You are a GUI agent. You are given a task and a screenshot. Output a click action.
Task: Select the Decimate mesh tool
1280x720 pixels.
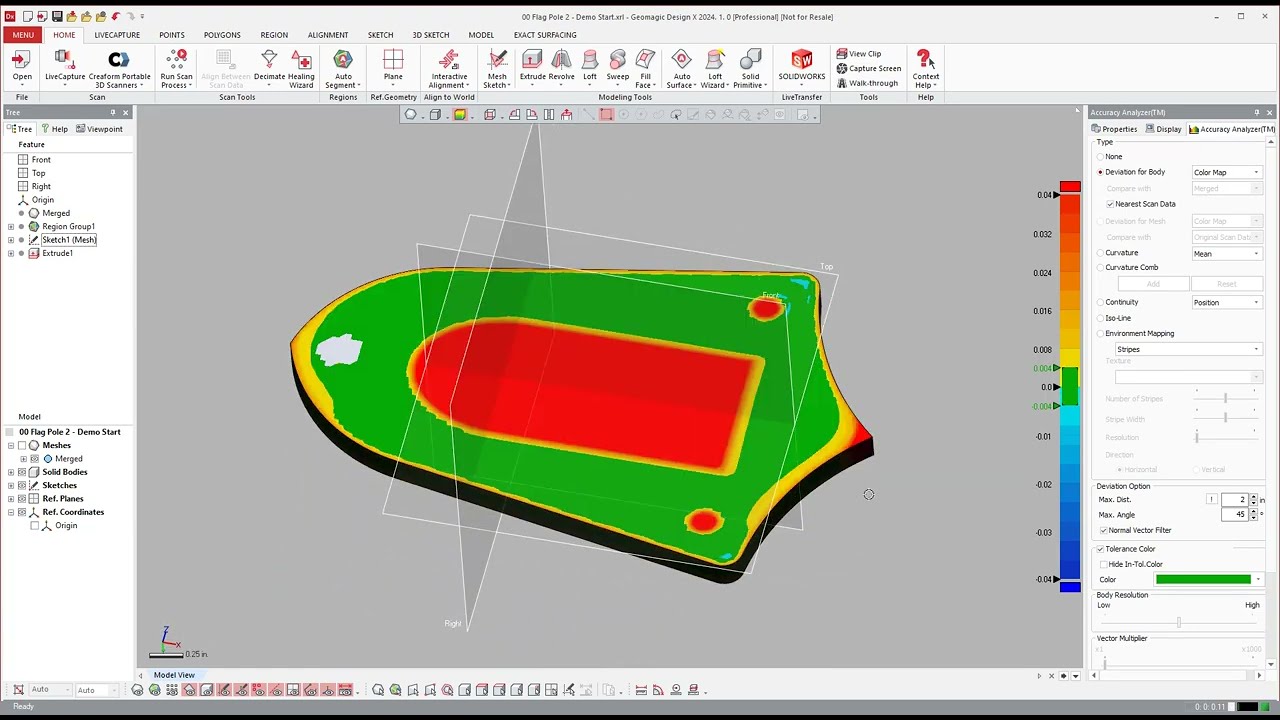[x=269, y=67]
